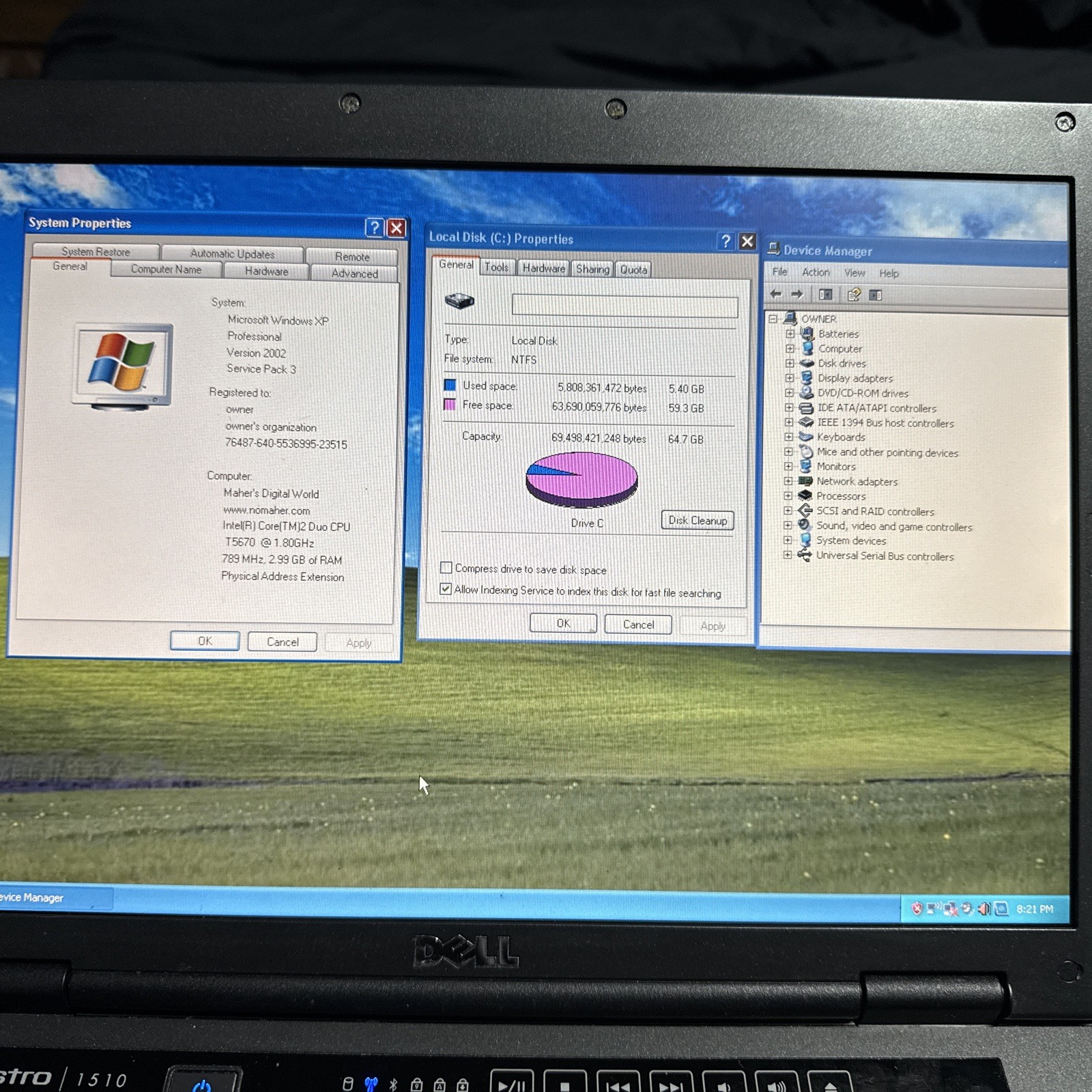Image resolution: width=1092 pixels, height=1092 pixels.
Task: Click the Back arrow in Device Manager toolbar
Action: click(x=776, y=294)
